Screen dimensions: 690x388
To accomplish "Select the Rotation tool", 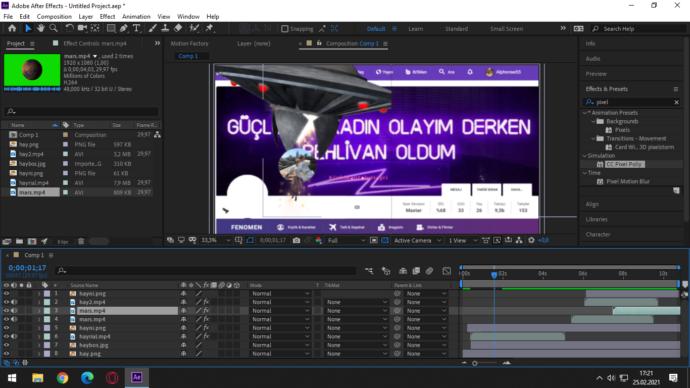I will coord(69,29).
